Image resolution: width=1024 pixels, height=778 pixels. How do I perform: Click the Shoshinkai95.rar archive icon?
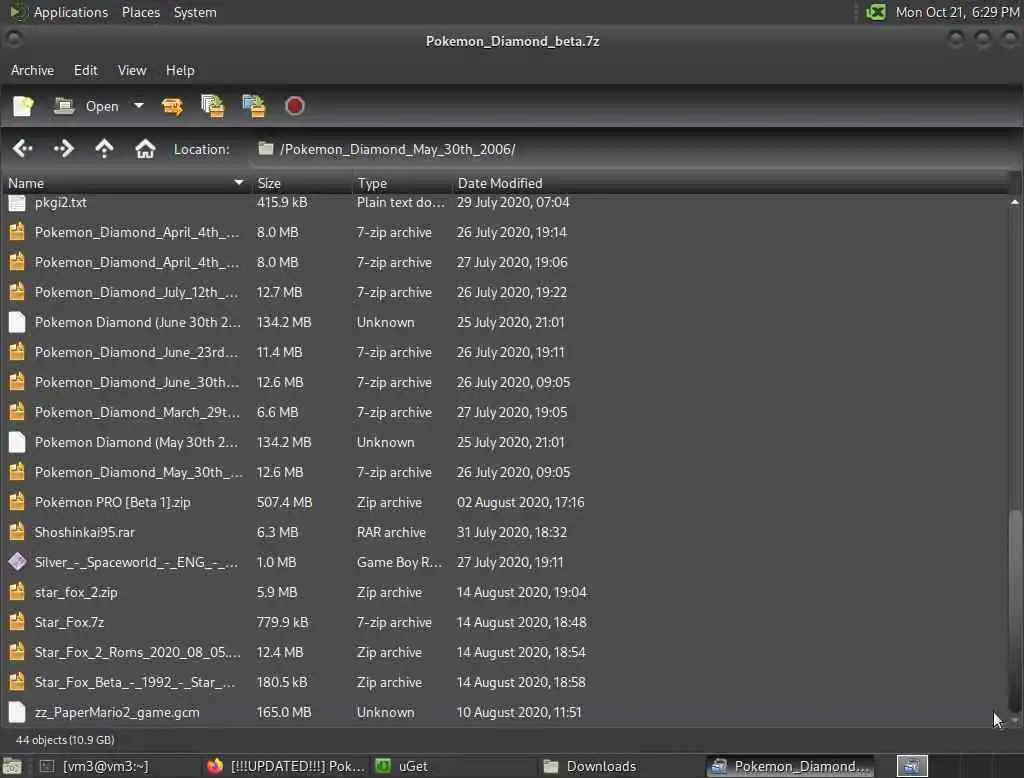[x=17, y=532]
